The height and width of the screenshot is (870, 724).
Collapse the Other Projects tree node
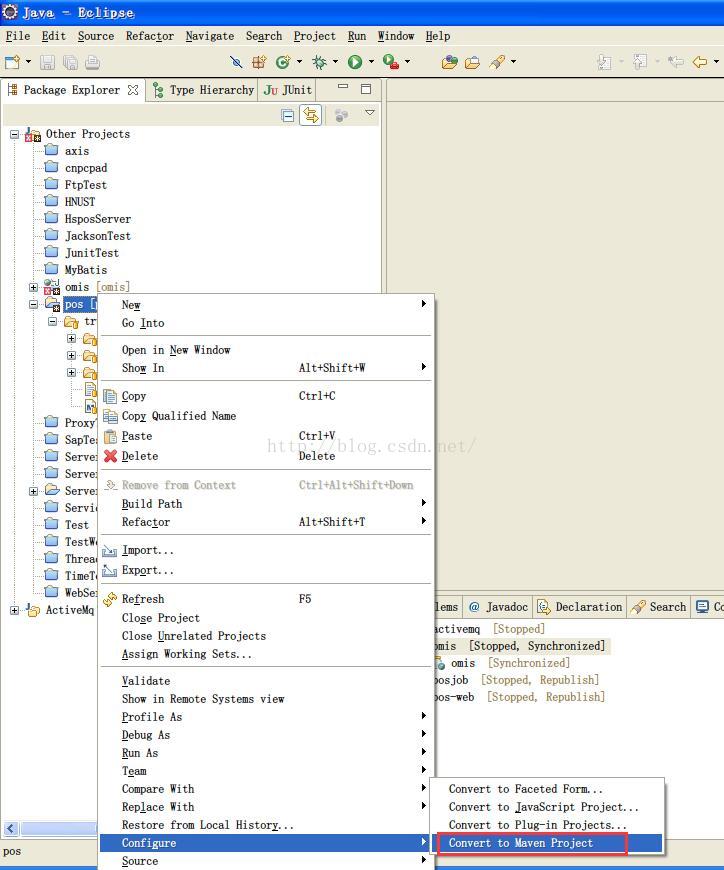(x=15, y=134)
